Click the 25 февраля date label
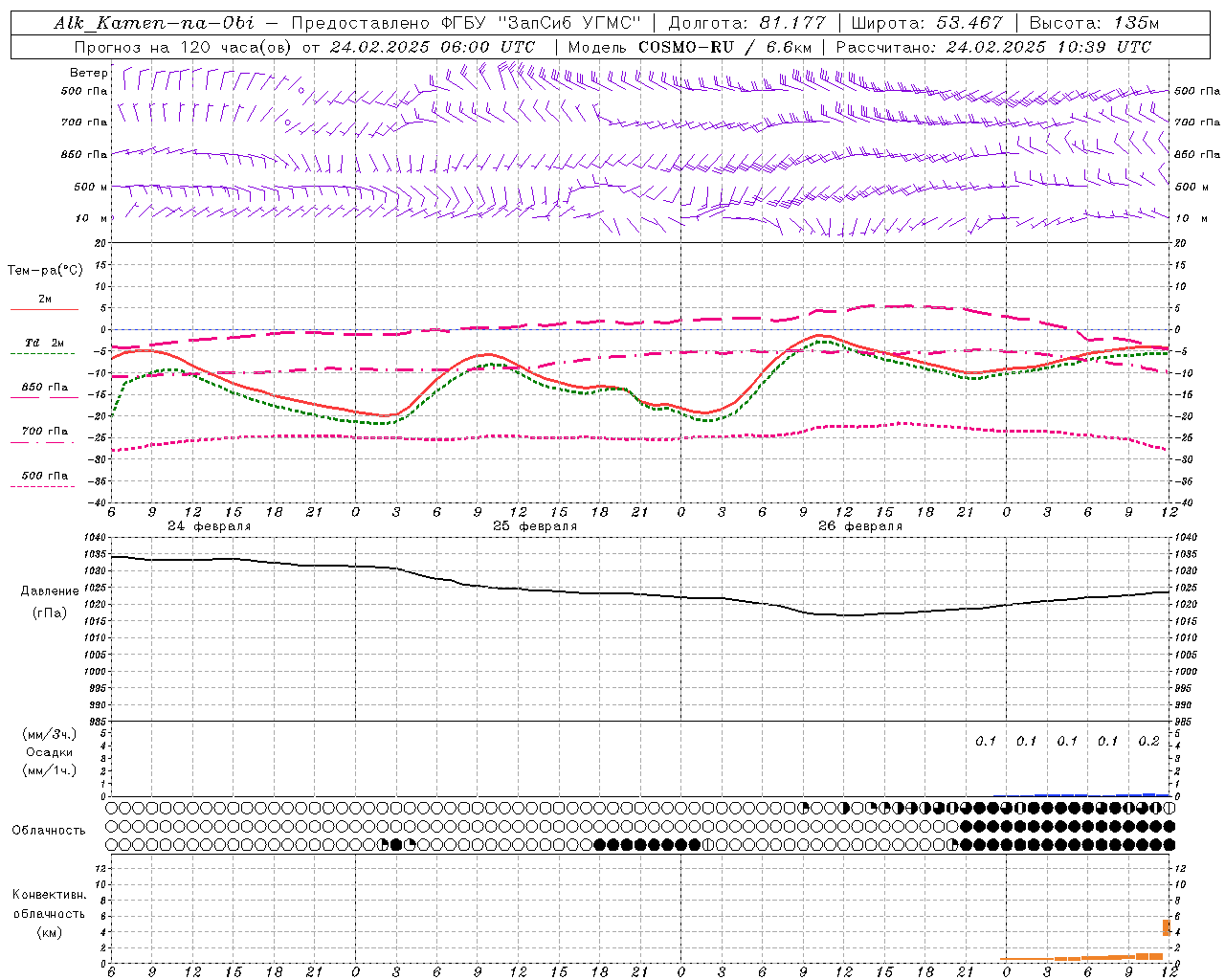The width and height of the screenshot is (1225, 980). coord(535,526)
